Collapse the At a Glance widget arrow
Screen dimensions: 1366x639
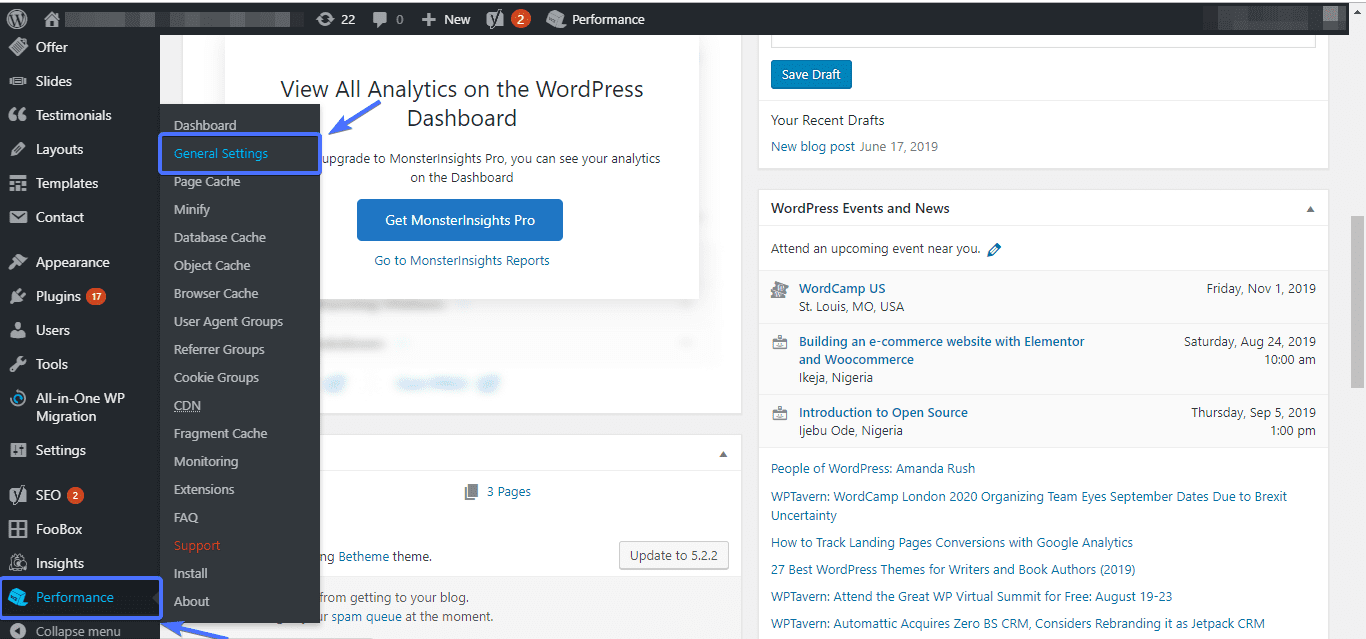(x=723, y=454)
